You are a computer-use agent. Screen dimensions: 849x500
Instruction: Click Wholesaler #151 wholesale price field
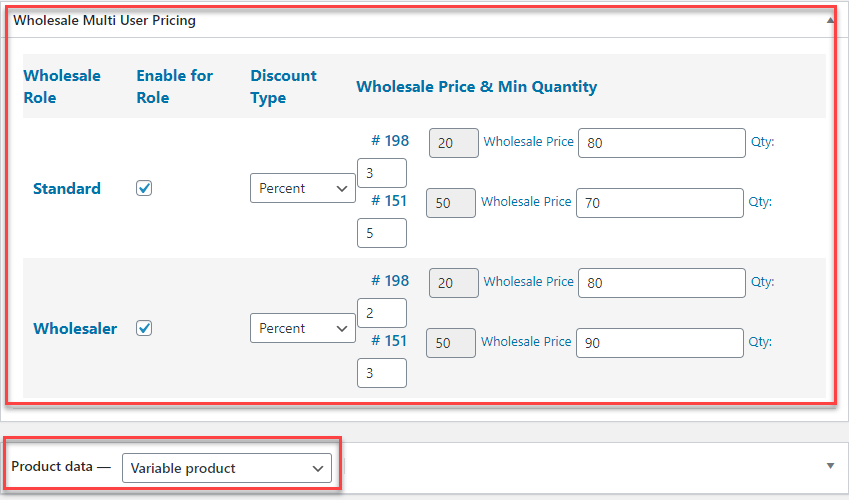coord(660,343)
